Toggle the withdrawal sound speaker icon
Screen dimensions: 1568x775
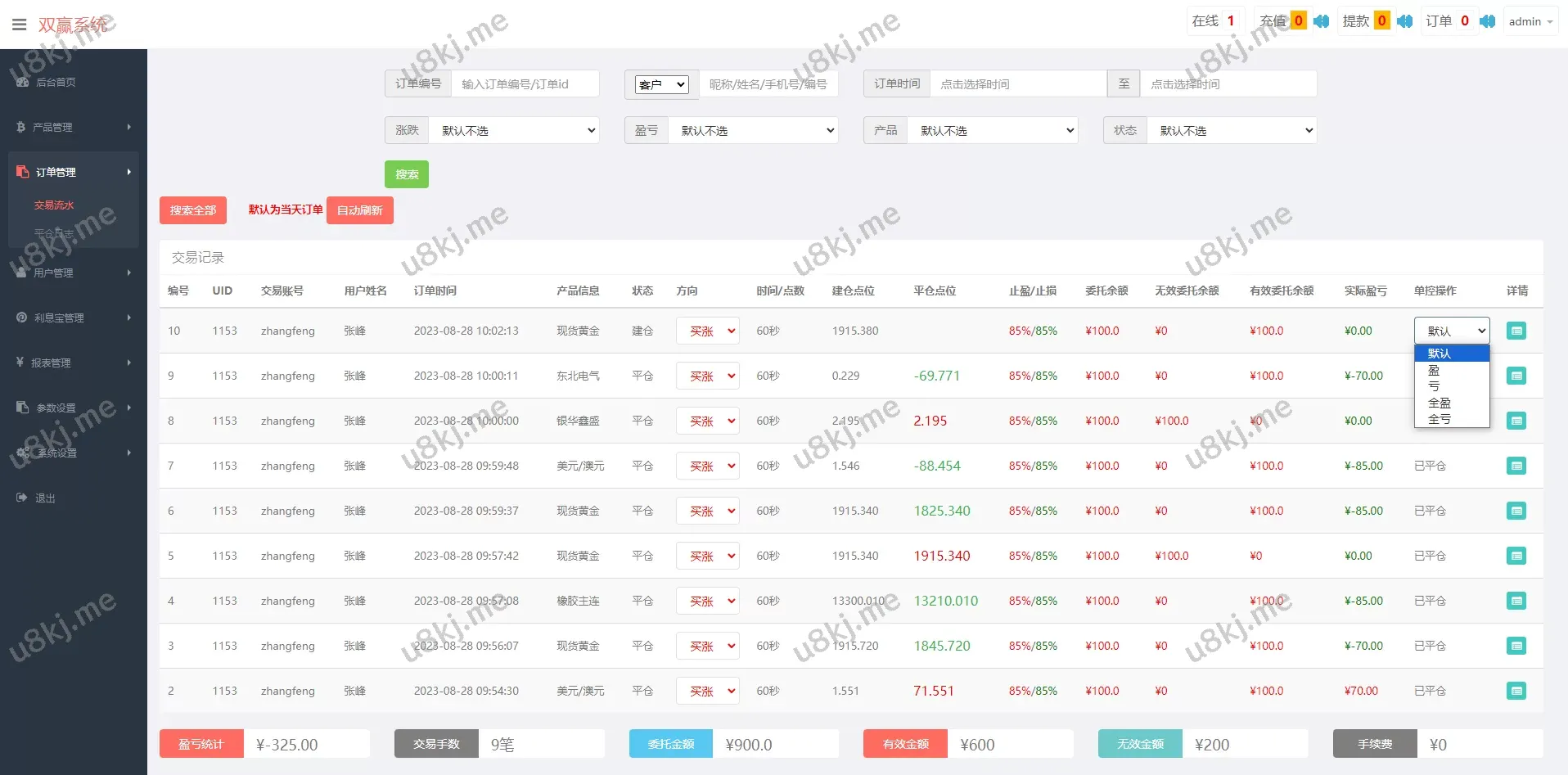(x=1404, y=21)
